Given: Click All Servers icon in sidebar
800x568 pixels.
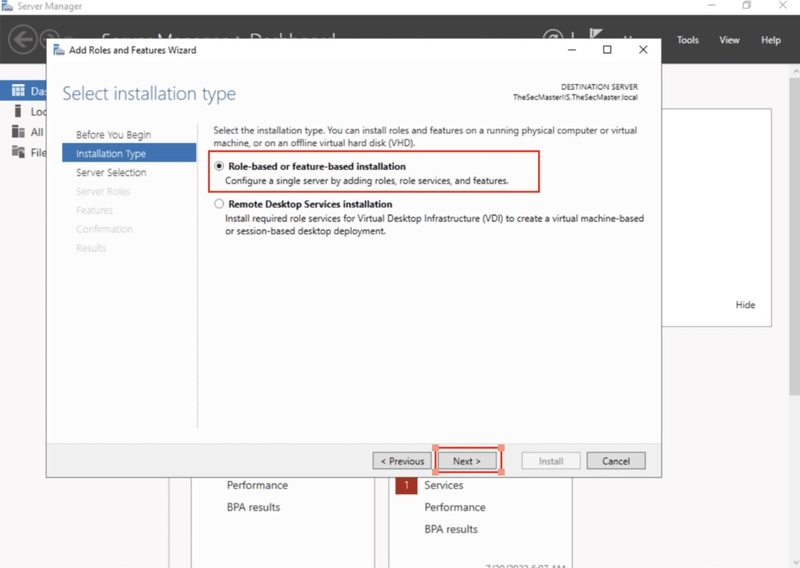Looking at the screenshot, I should 18,132.
